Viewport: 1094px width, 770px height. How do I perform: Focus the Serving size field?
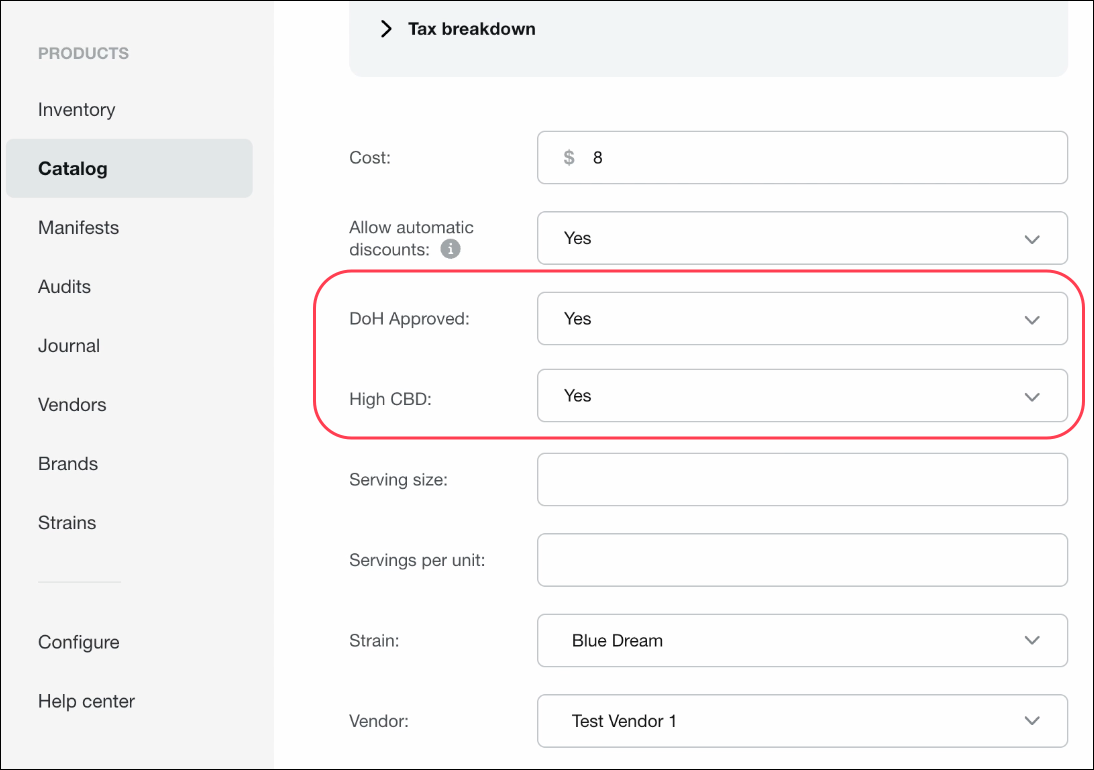click(x=802, y=480)
